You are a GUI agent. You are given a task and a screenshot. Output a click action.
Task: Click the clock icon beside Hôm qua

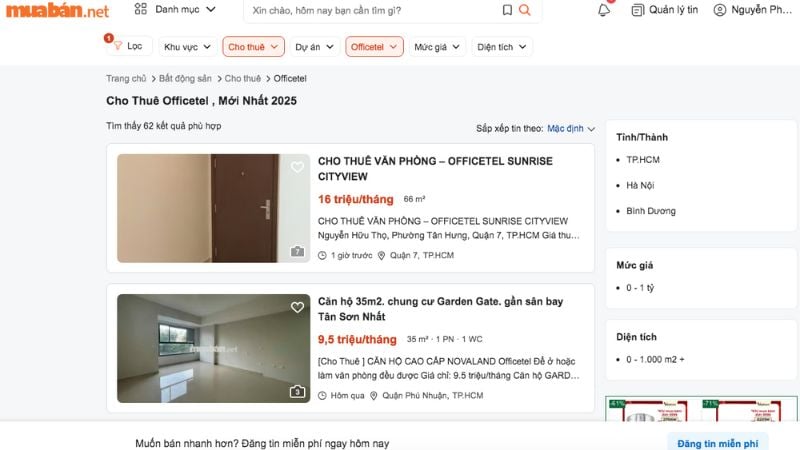(x=322, y=396)
